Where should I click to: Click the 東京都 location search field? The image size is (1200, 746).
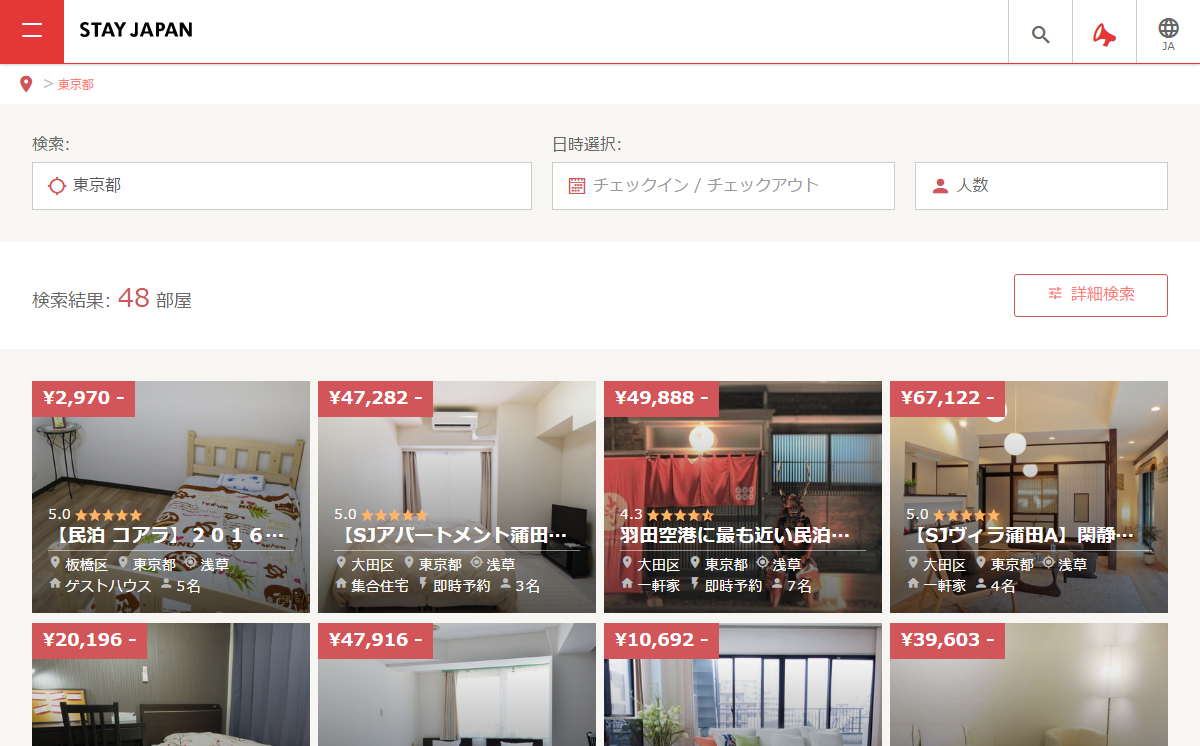pyautogui.click(x=282, y=186)
